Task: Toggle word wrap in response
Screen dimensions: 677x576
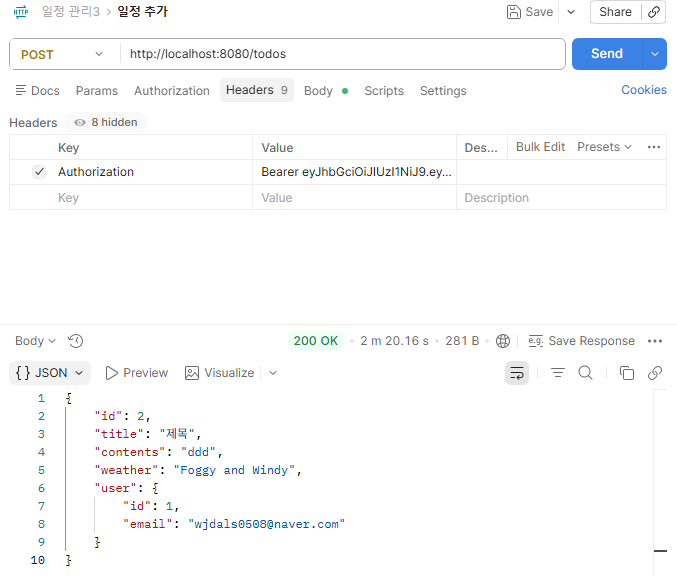Action: (517, 373)
